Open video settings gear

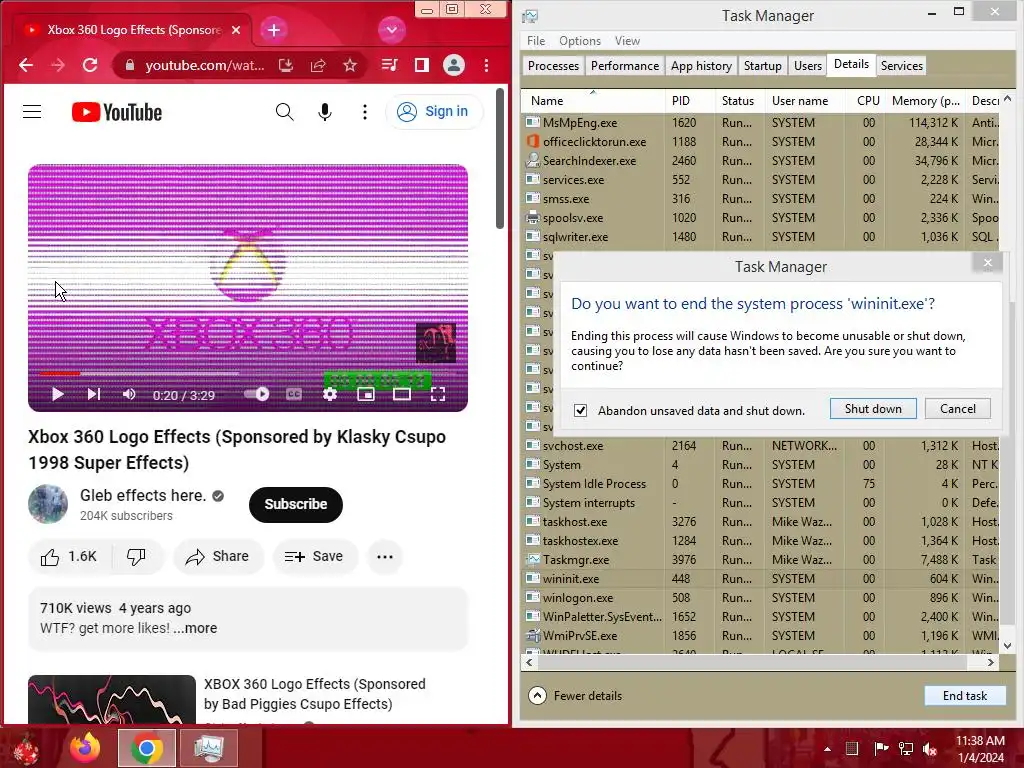(330, 394)
